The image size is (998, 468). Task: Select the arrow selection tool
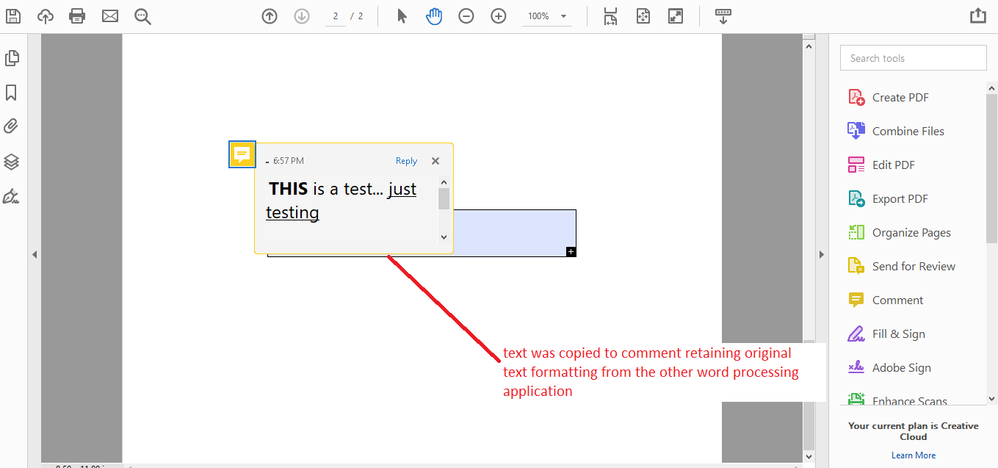point(402,16)
